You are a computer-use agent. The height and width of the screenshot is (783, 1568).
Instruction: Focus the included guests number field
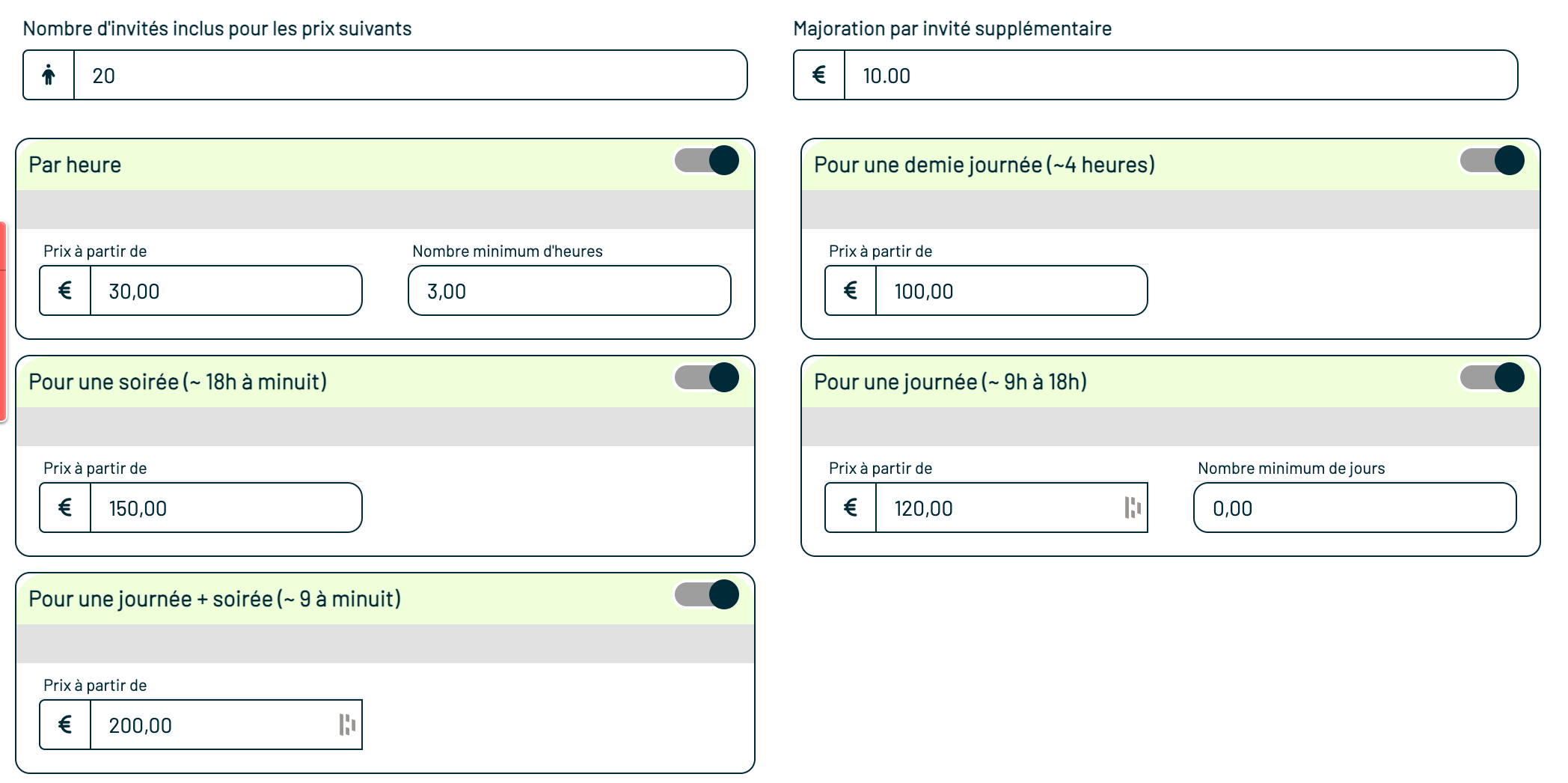(x=410, y=75)
